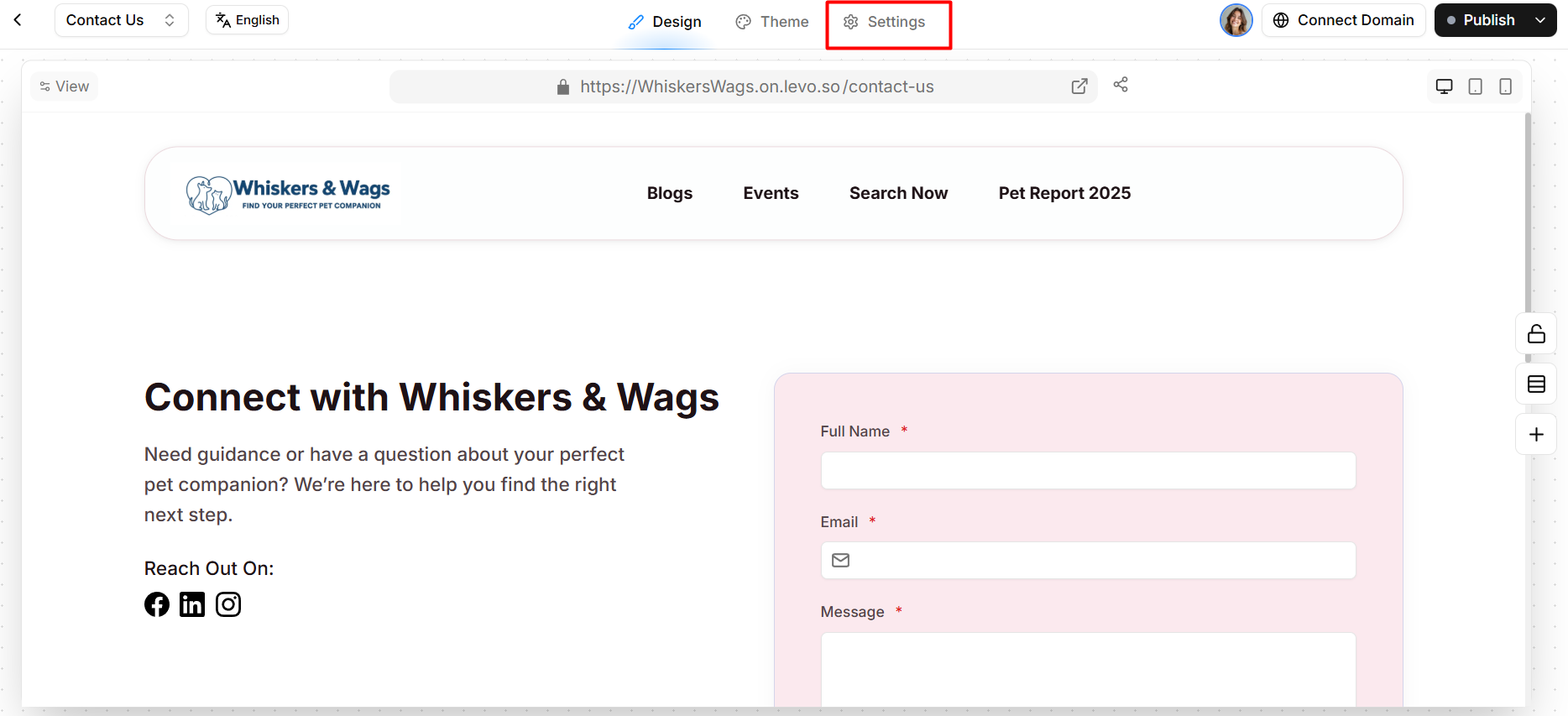1568x716 pixels.
Task: Open the sections layout icon
Action: [x=1536, y=384]
